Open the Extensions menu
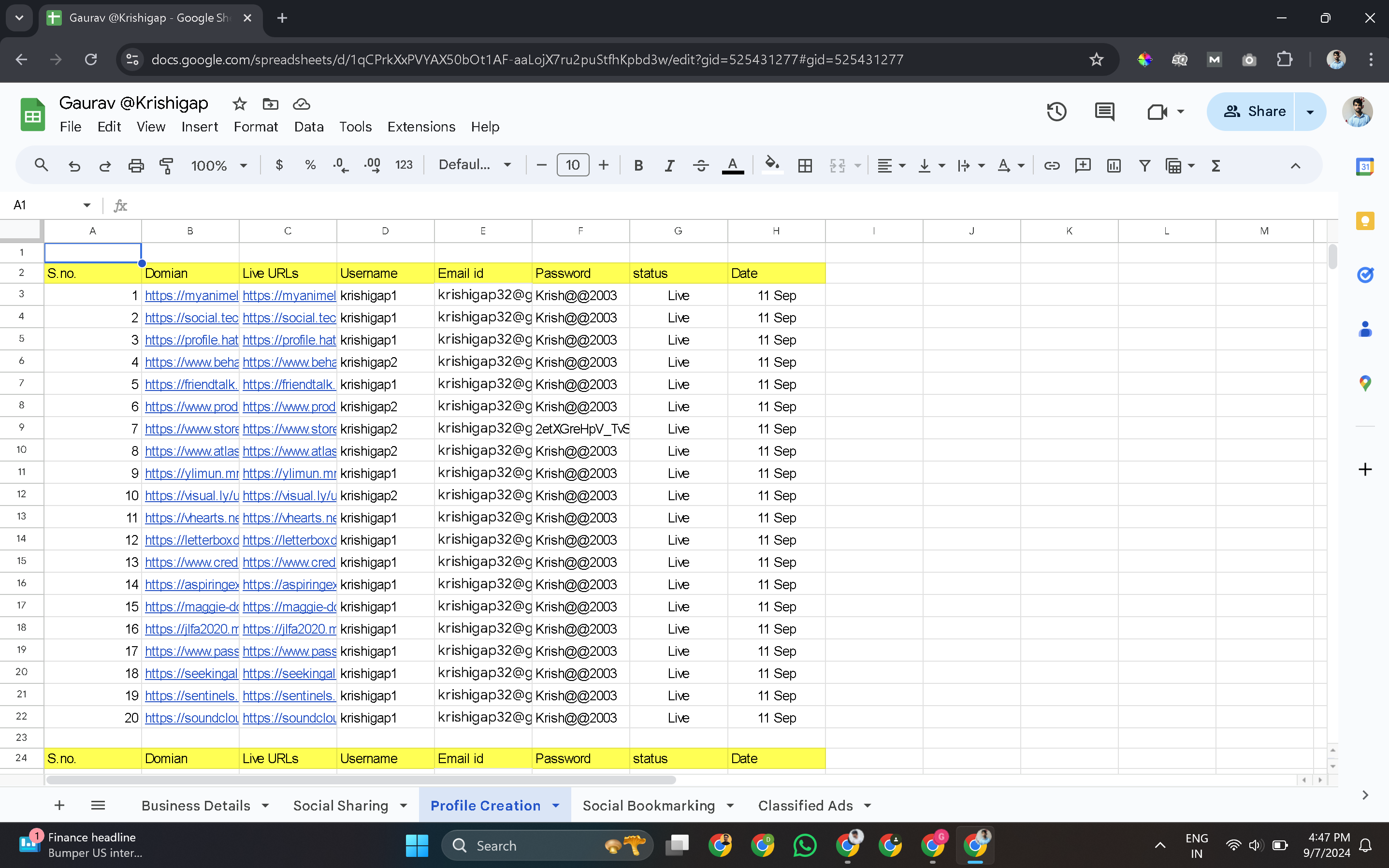 point(421,126)
